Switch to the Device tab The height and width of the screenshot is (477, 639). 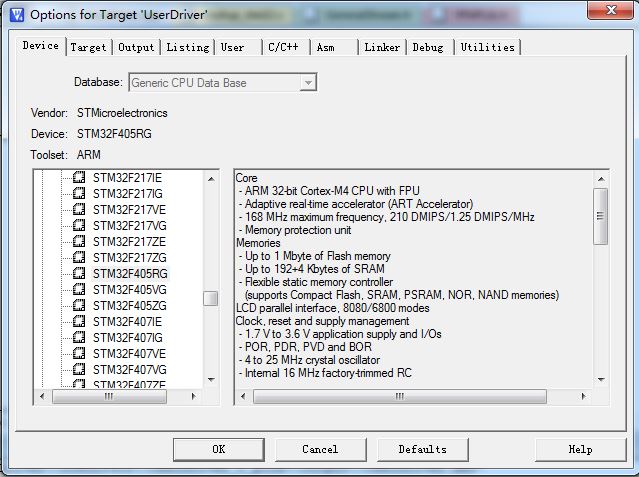41,46
